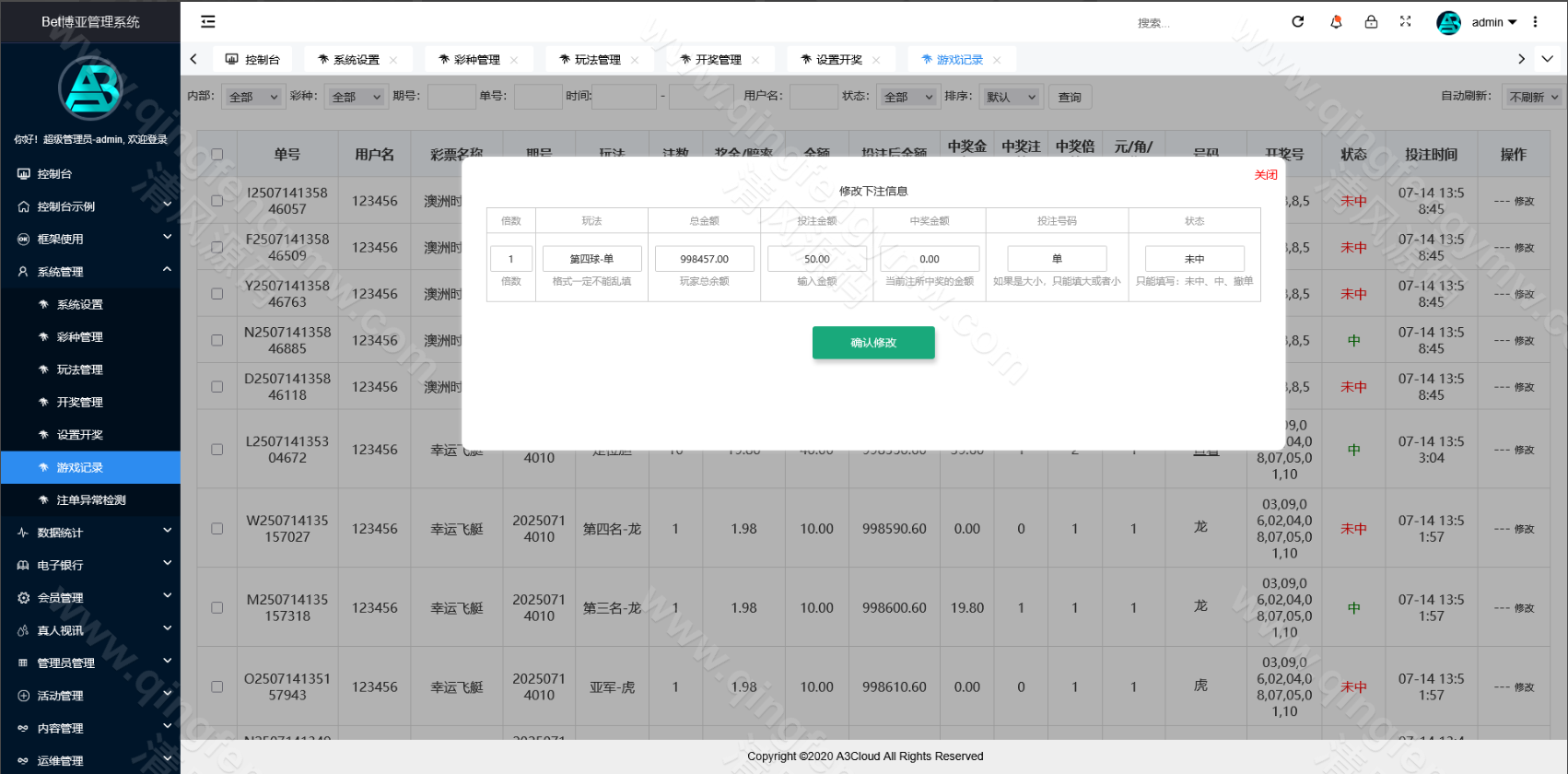Click the green 确认修改 button
The height and width of the screenshot is (774, 1568).
click(873, 343)
